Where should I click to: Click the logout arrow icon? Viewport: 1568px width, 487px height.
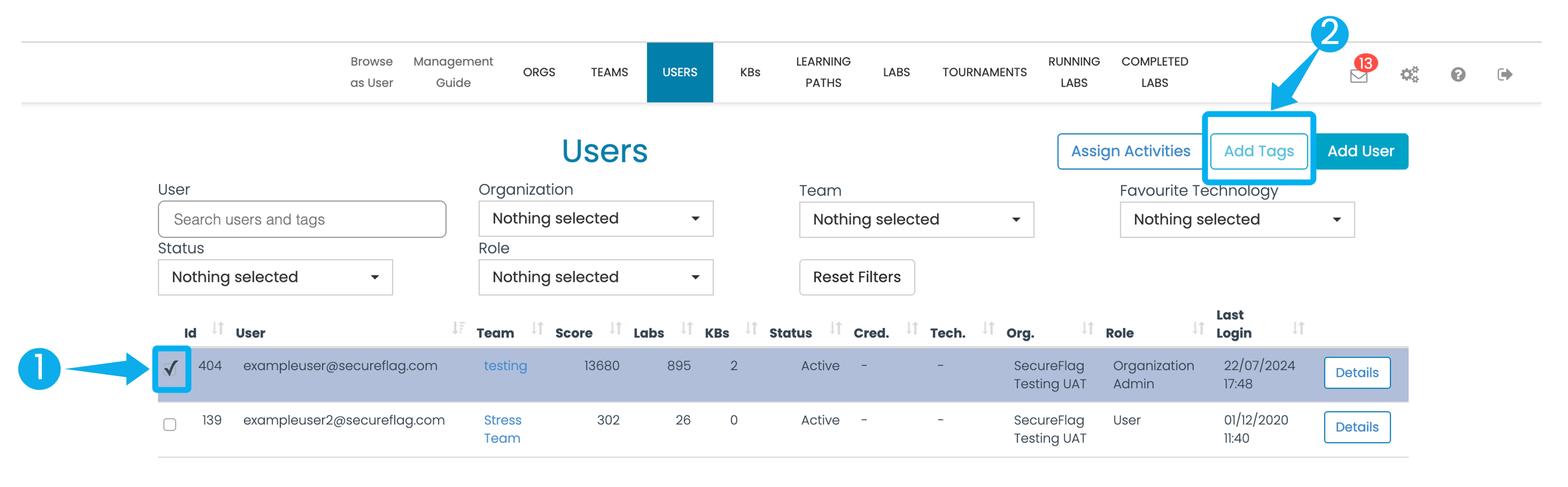(x=1505, y=74)
